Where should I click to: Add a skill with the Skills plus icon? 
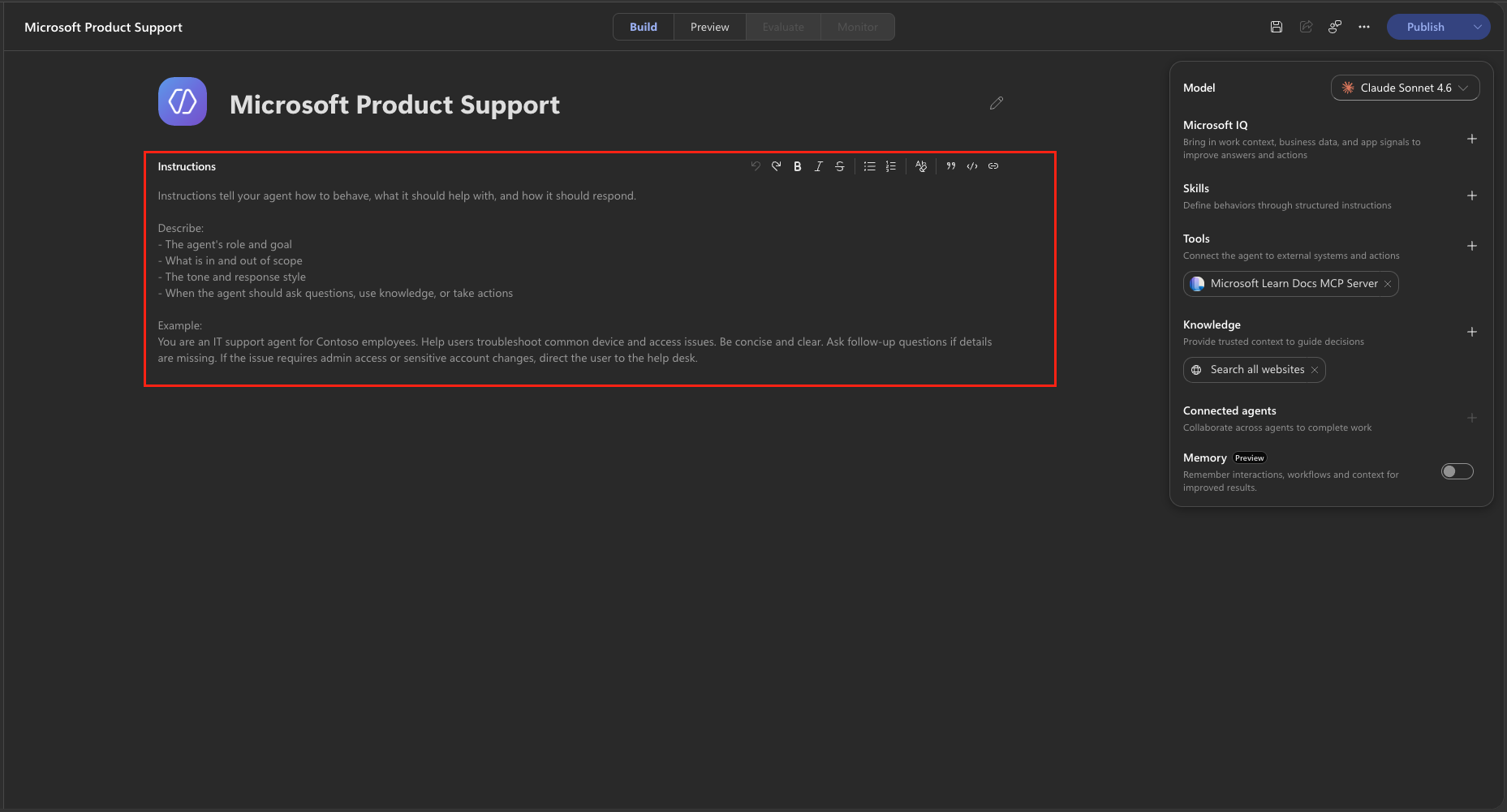1472,195
